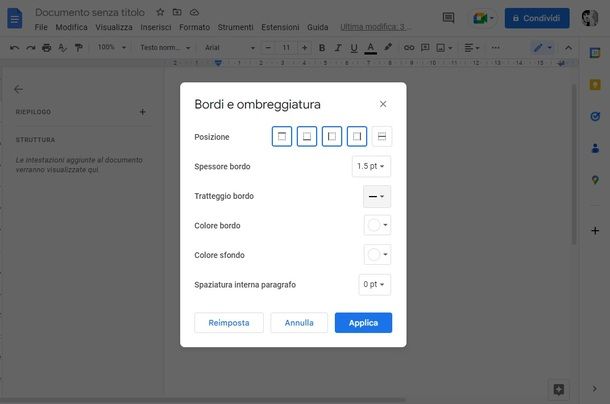Open the comment history icon
The width and height of the screenshot is (610, 404).
coord(448,18)
